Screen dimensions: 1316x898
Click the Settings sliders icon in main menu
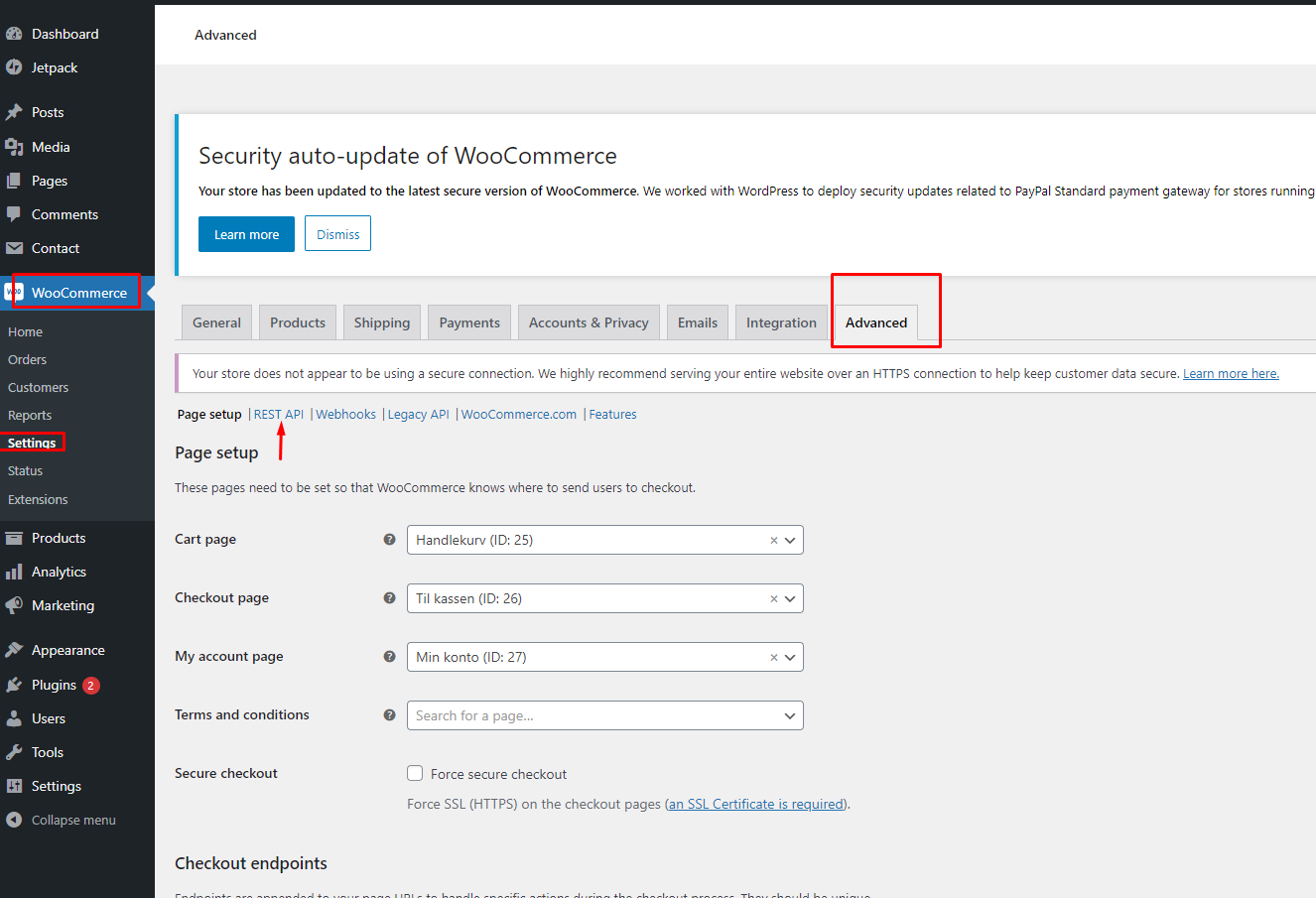pos(14,786)
